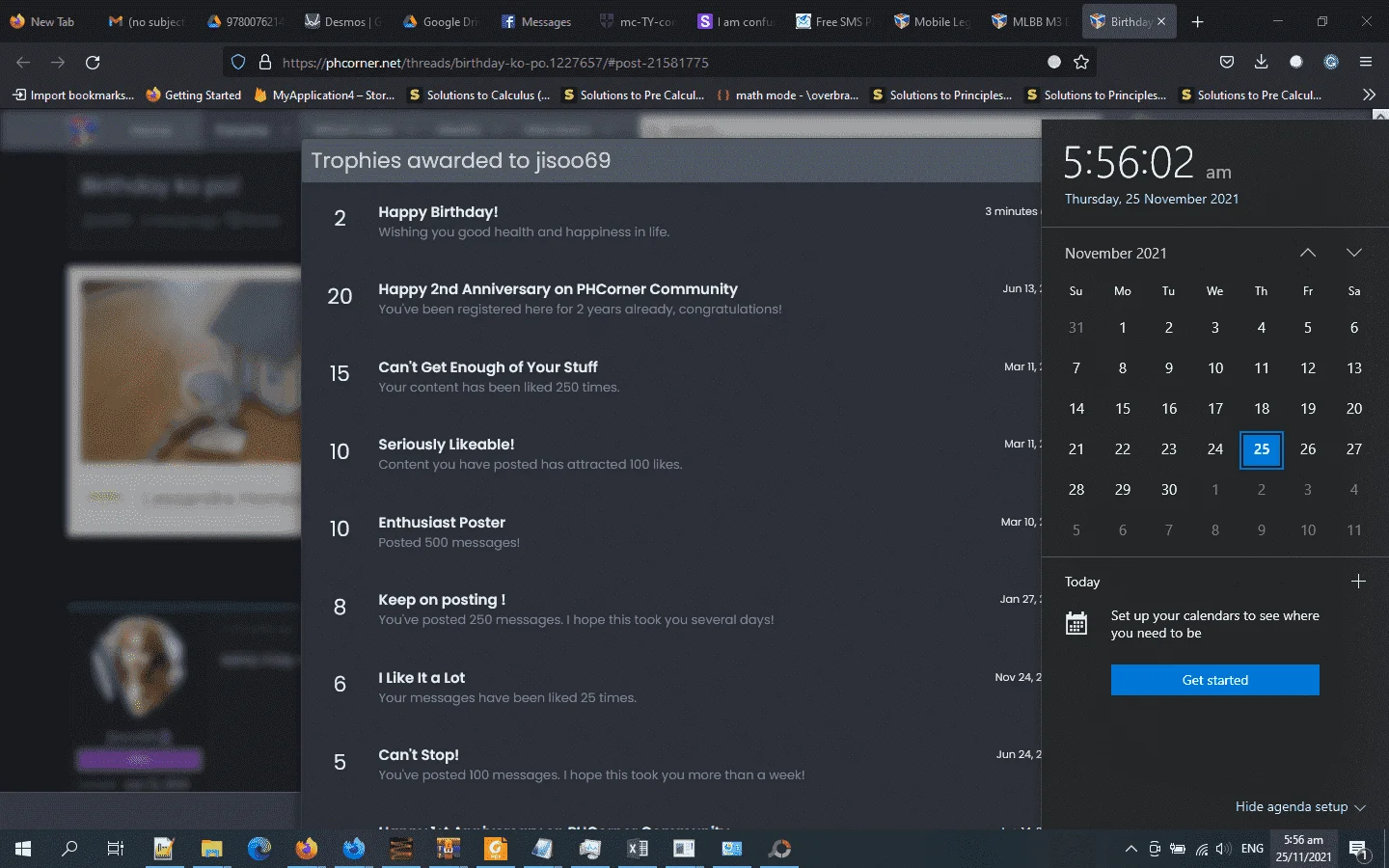Switch to the Free SMS tab
Viewport: 1389px width, 868px height.
(835, 21)
